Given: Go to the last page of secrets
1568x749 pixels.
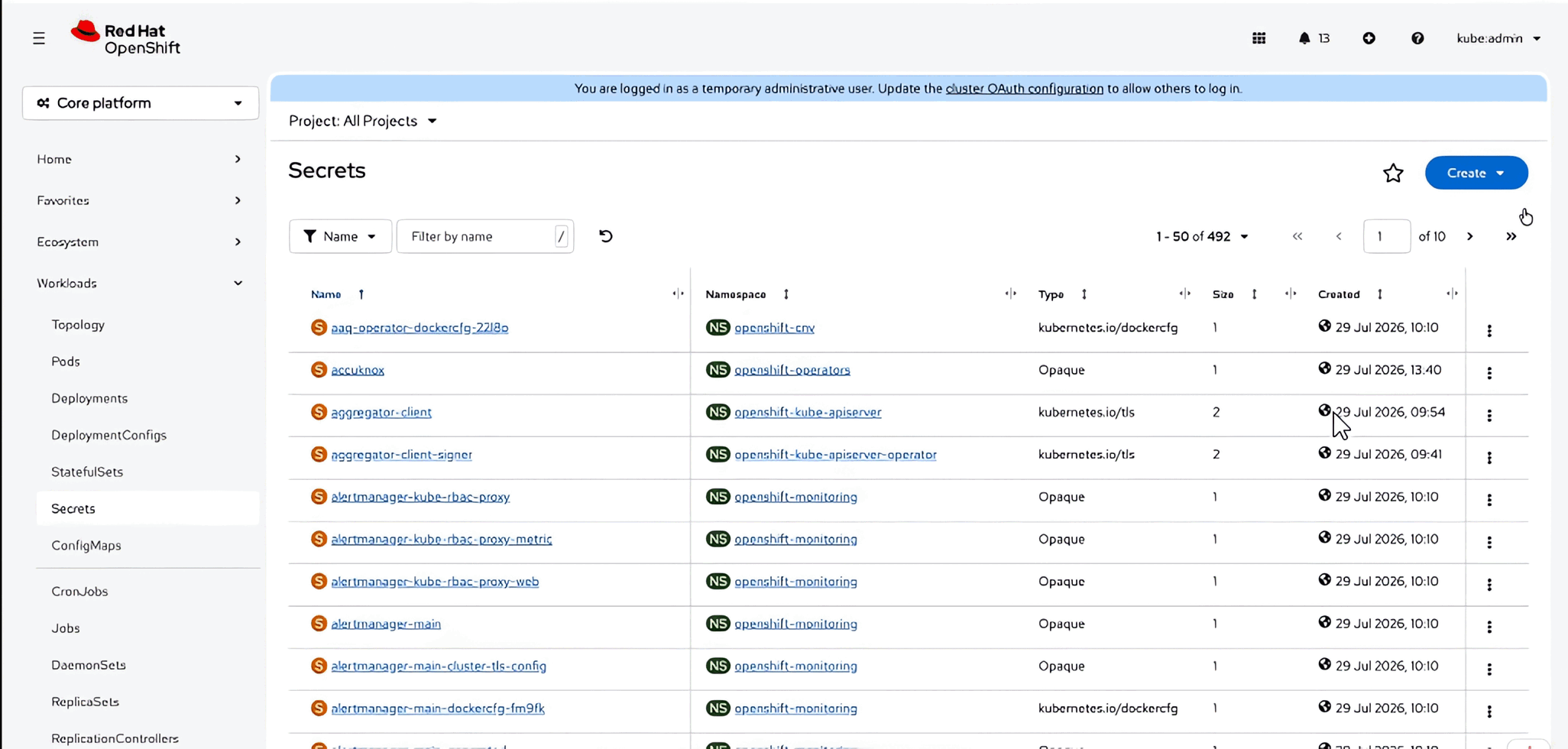Looking at the screenshot, I should pos(1511,236).
